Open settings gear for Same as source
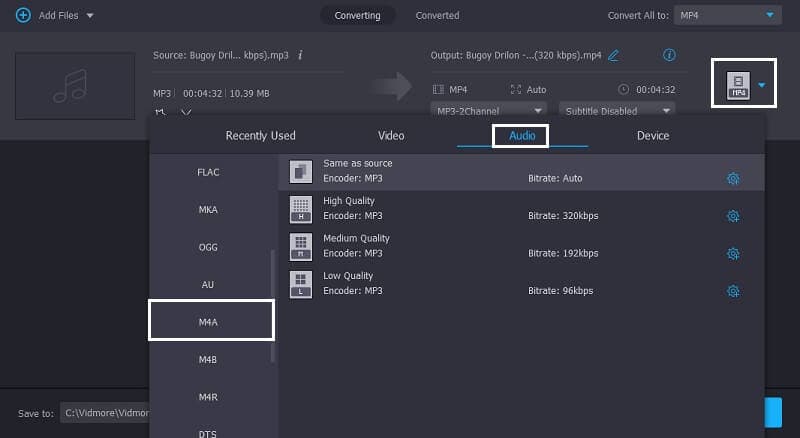The height and width of the screenshot is (438, 800). pyautogui.click(x=733, y=179)
